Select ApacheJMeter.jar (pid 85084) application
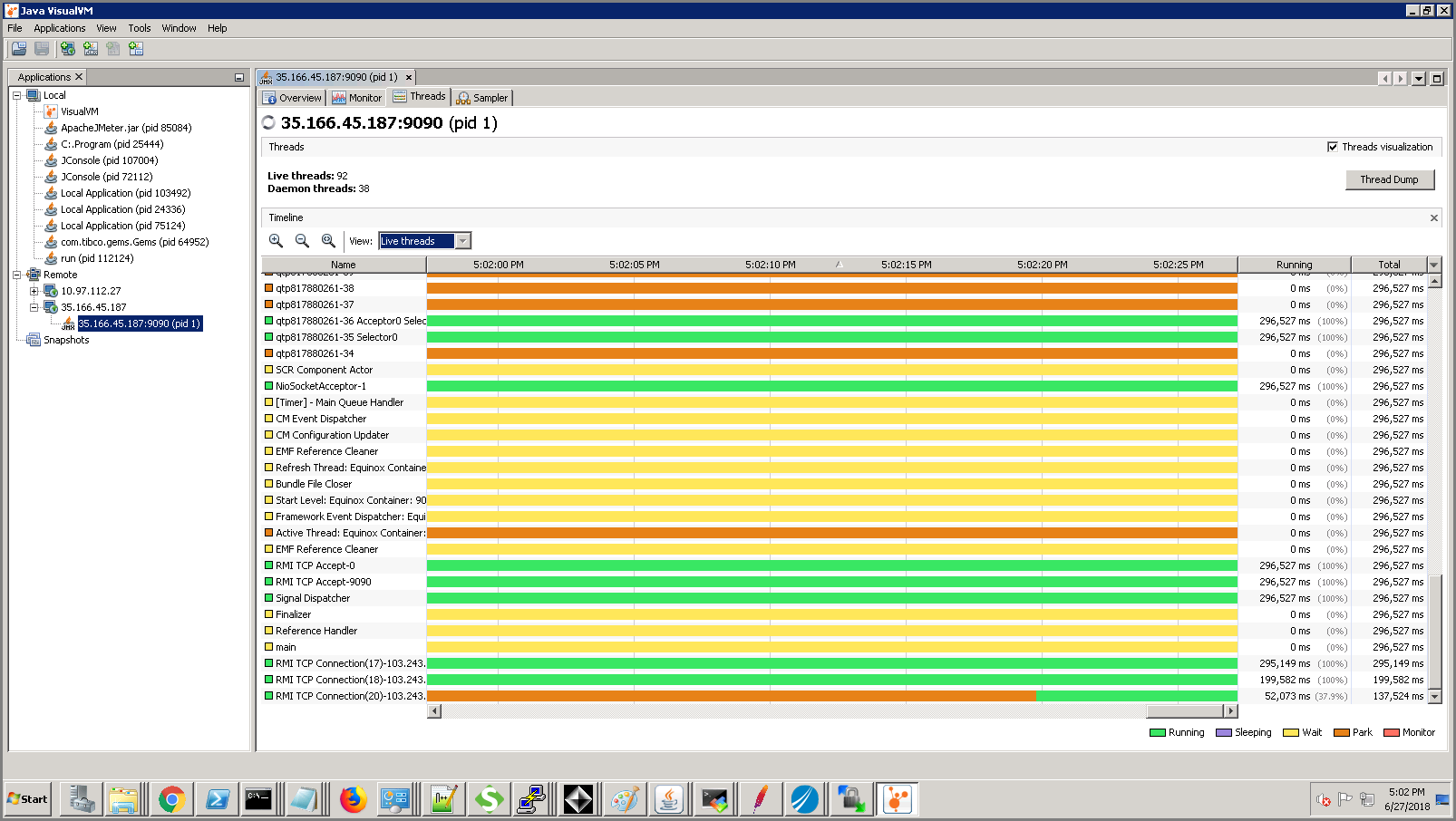Image resolution: width=1456 pixels, height=821 pixels. [x=126, y=128]
